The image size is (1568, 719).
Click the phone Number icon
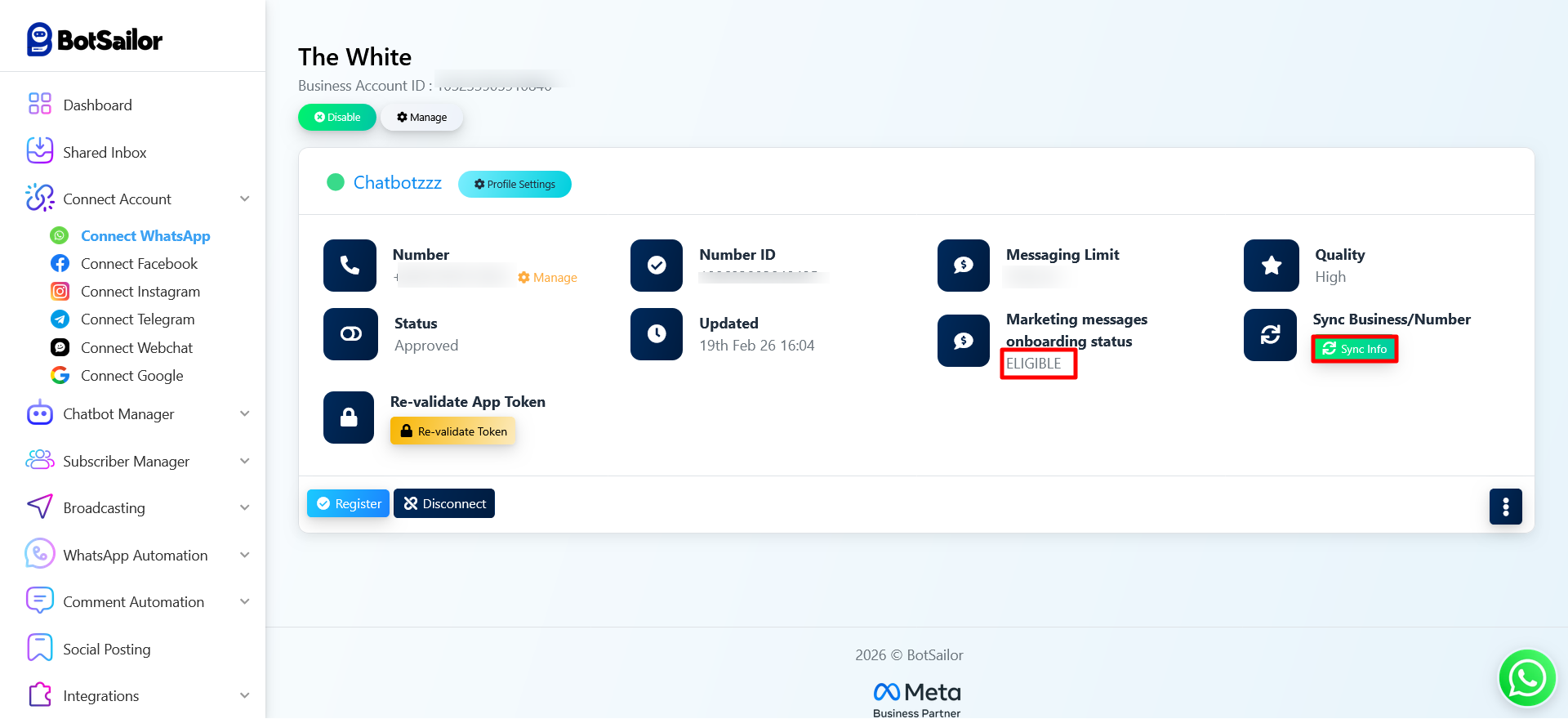point(350,266)
